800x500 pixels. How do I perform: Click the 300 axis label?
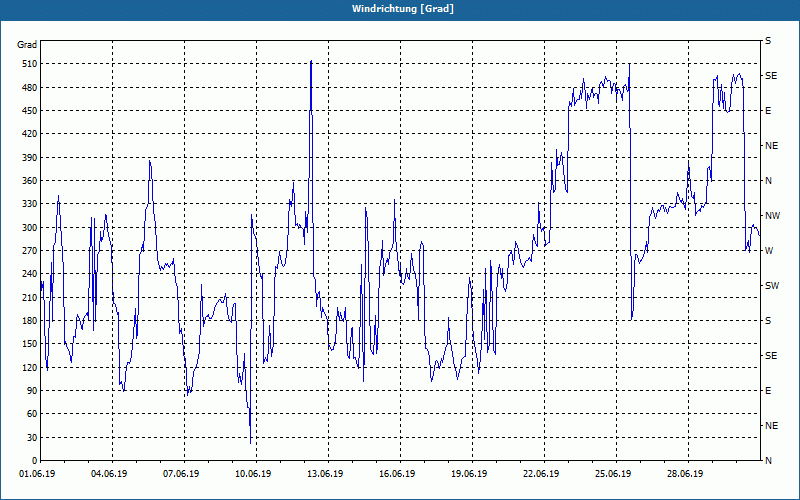(30, 228)
